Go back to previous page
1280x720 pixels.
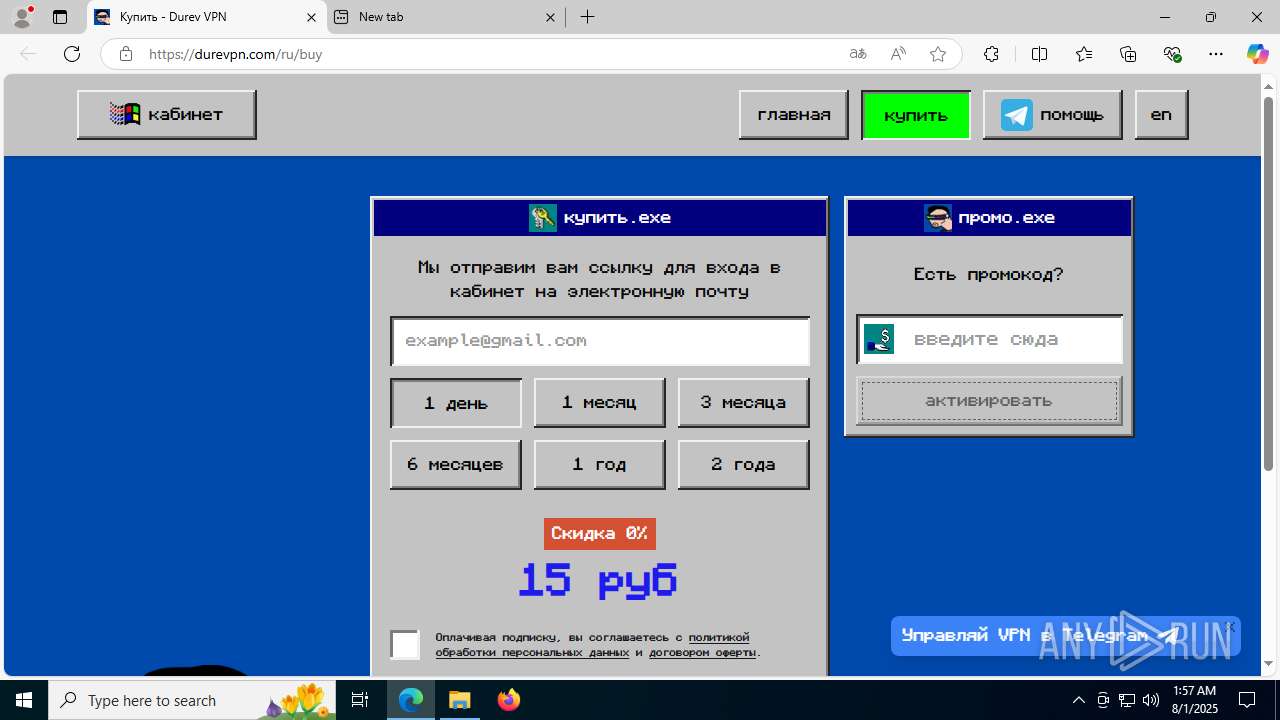(28, 54)
